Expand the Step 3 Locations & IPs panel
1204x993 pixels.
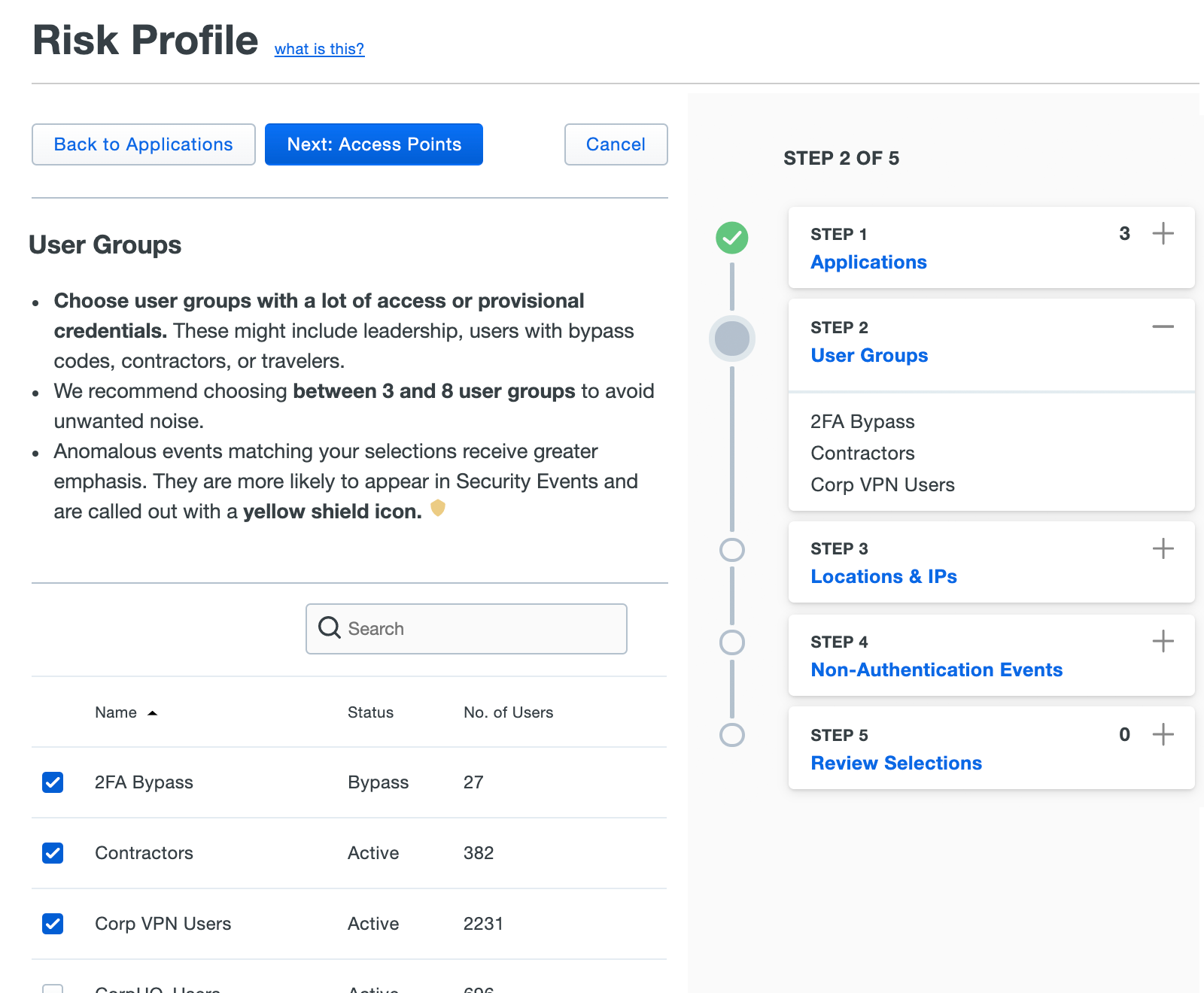coord(1163,548)
